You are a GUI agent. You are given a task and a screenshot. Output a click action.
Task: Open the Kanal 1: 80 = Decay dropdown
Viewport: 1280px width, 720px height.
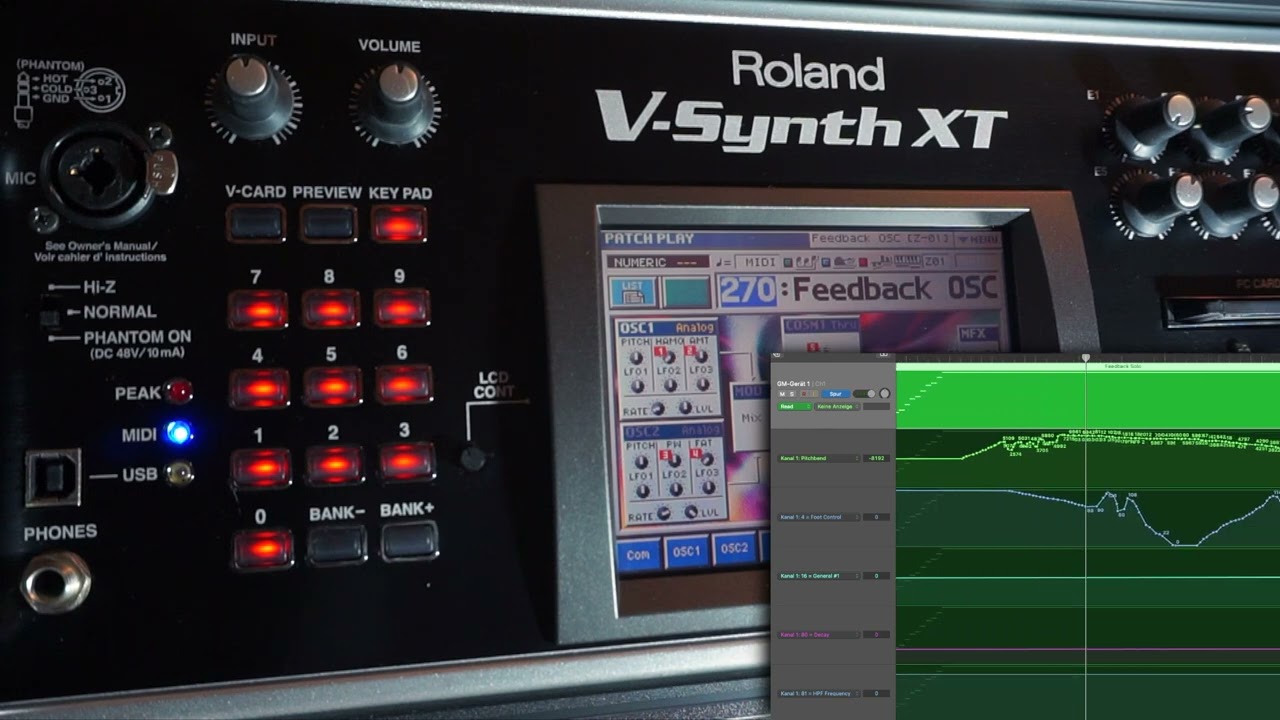[818, 634]
